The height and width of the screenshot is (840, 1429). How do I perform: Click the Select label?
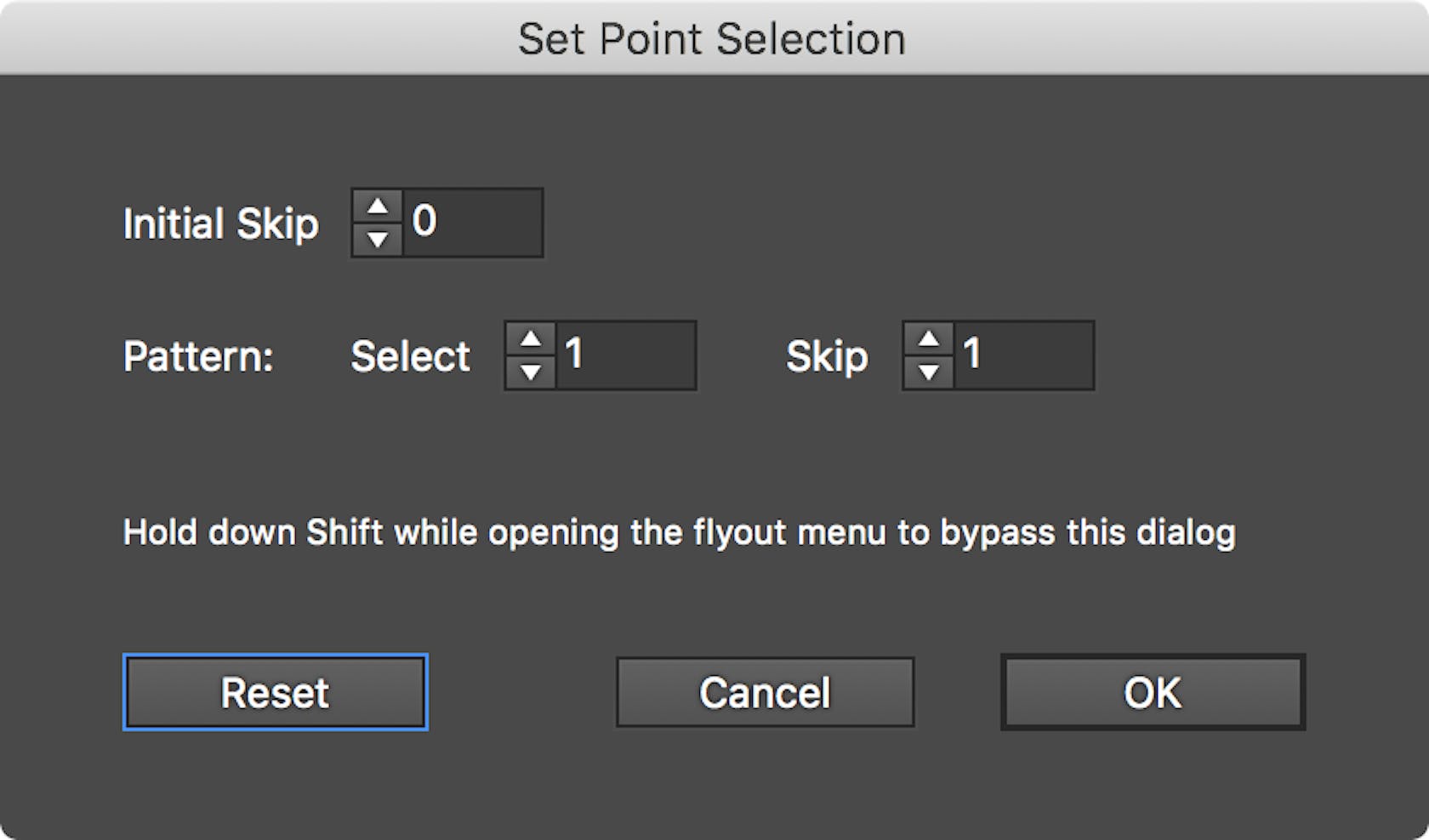click(409, 356)
